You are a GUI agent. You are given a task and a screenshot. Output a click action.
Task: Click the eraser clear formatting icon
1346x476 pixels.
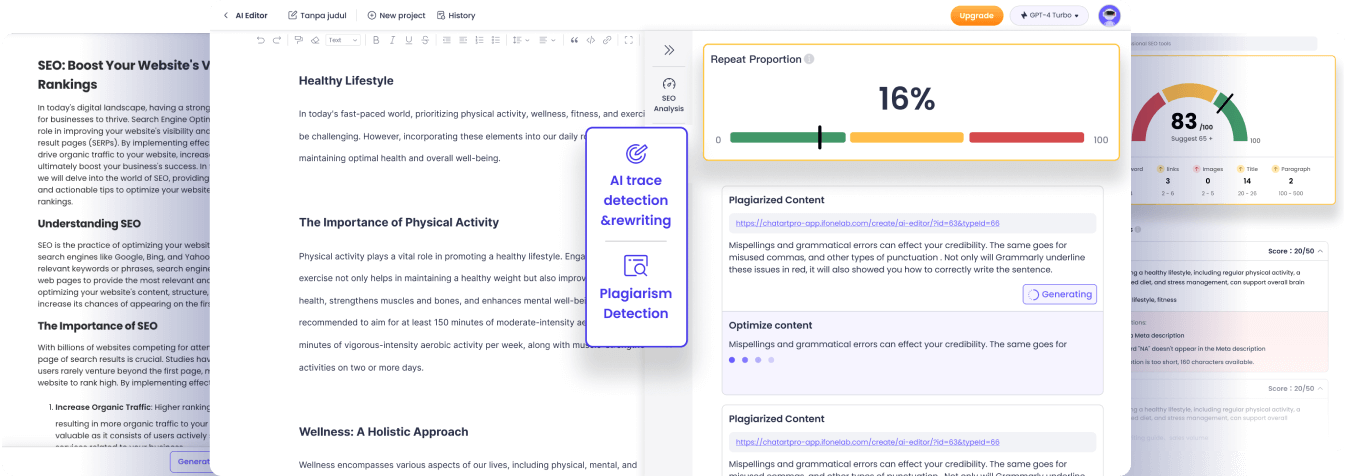pyautogui.click(x=314, y=40)
